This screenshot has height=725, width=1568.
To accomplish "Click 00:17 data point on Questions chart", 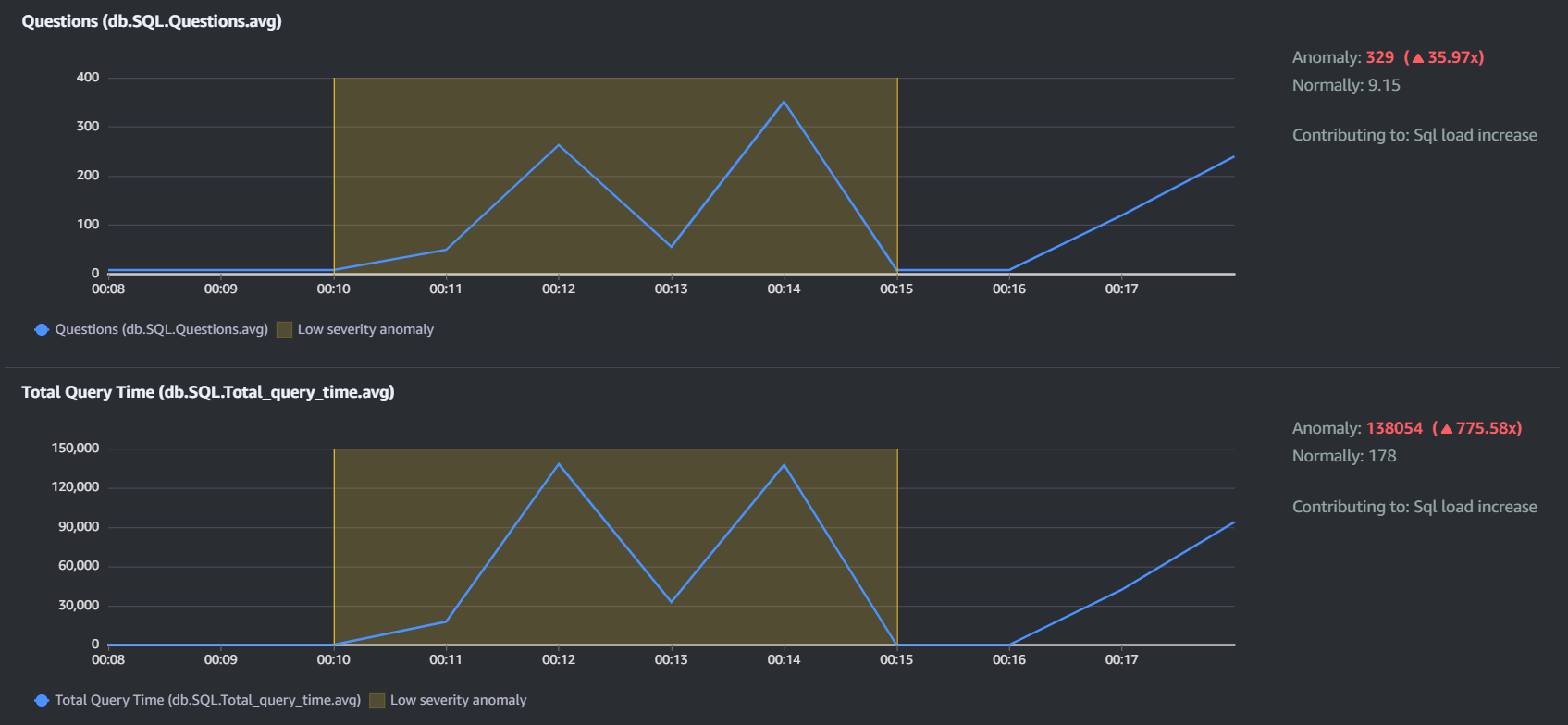I will [1122, 215].
